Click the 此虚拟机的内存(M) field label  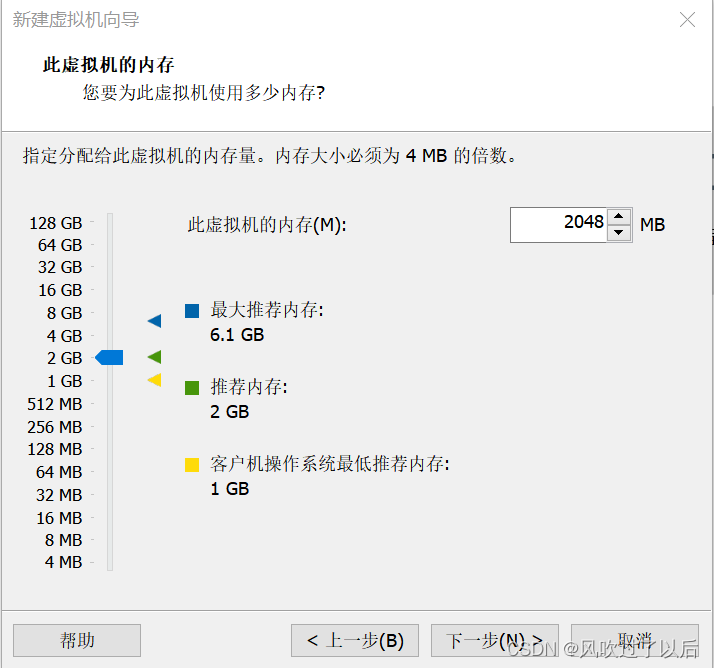click(267, 225)
